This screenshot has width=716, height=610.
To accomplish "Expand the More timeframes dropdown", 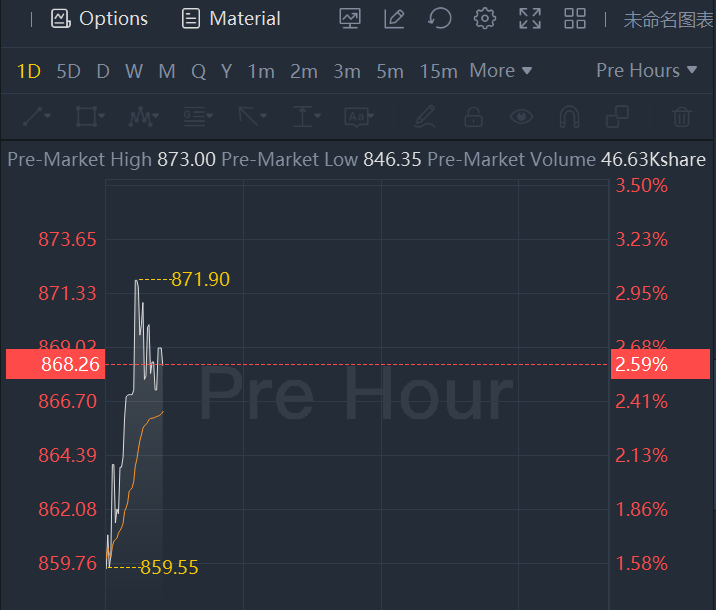I will (x=500, y=71).
